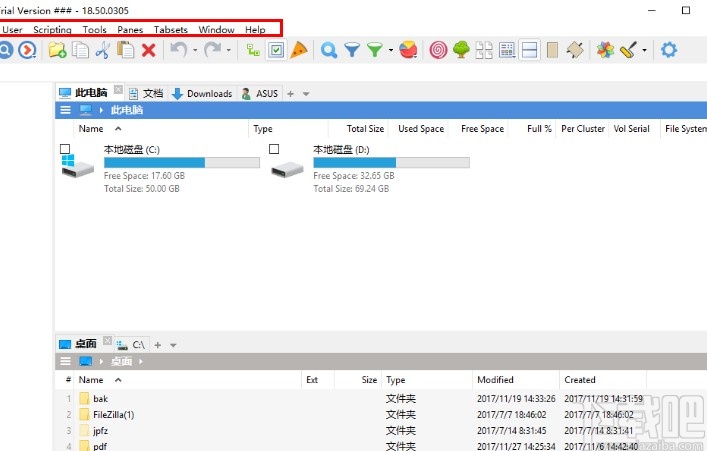This screenshot has height=451, width=707.
Task: Click the Copy toolbar icon
Action: click(x=81, y=50)
